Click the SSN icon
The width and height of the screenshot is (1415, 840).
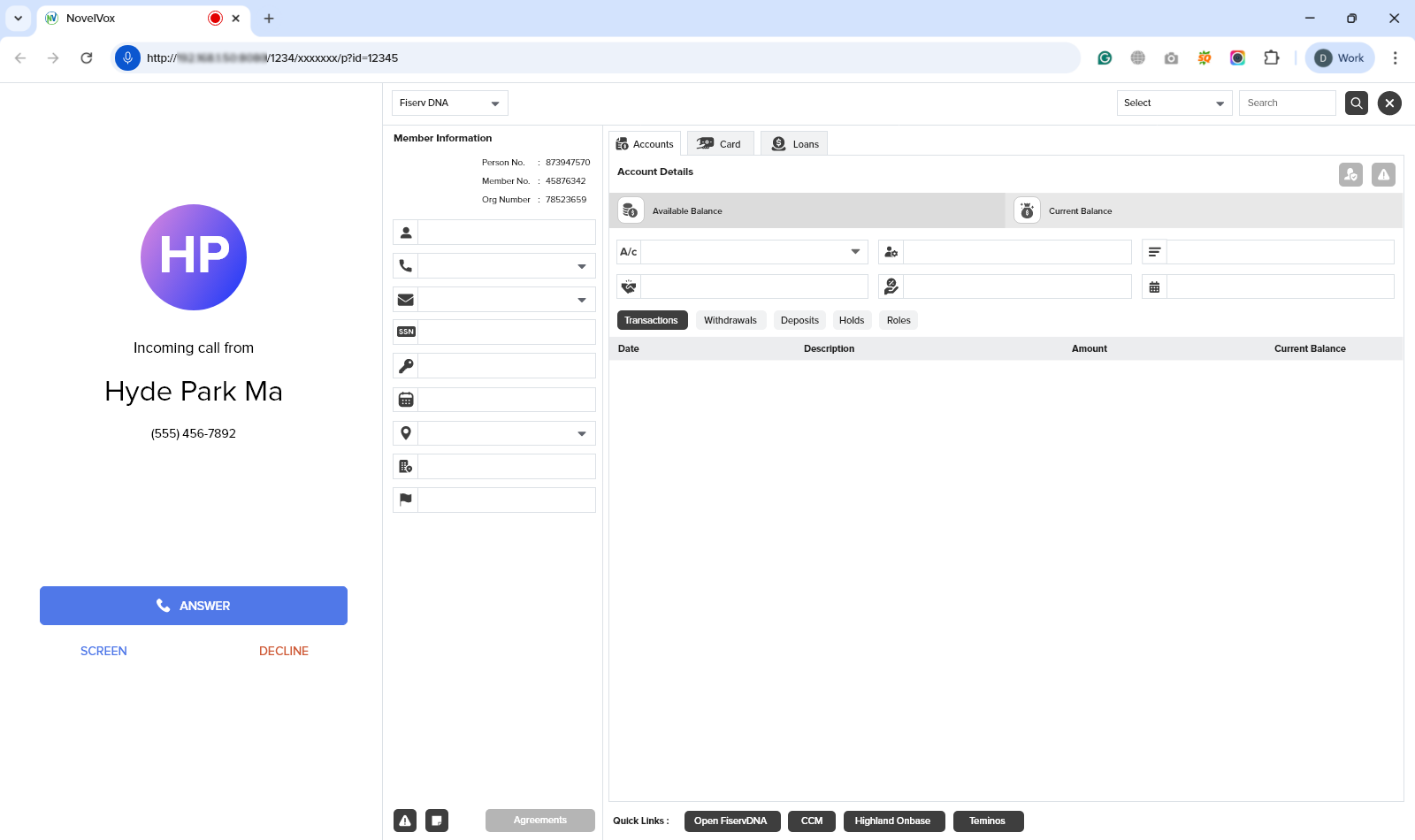click(406, 332)
